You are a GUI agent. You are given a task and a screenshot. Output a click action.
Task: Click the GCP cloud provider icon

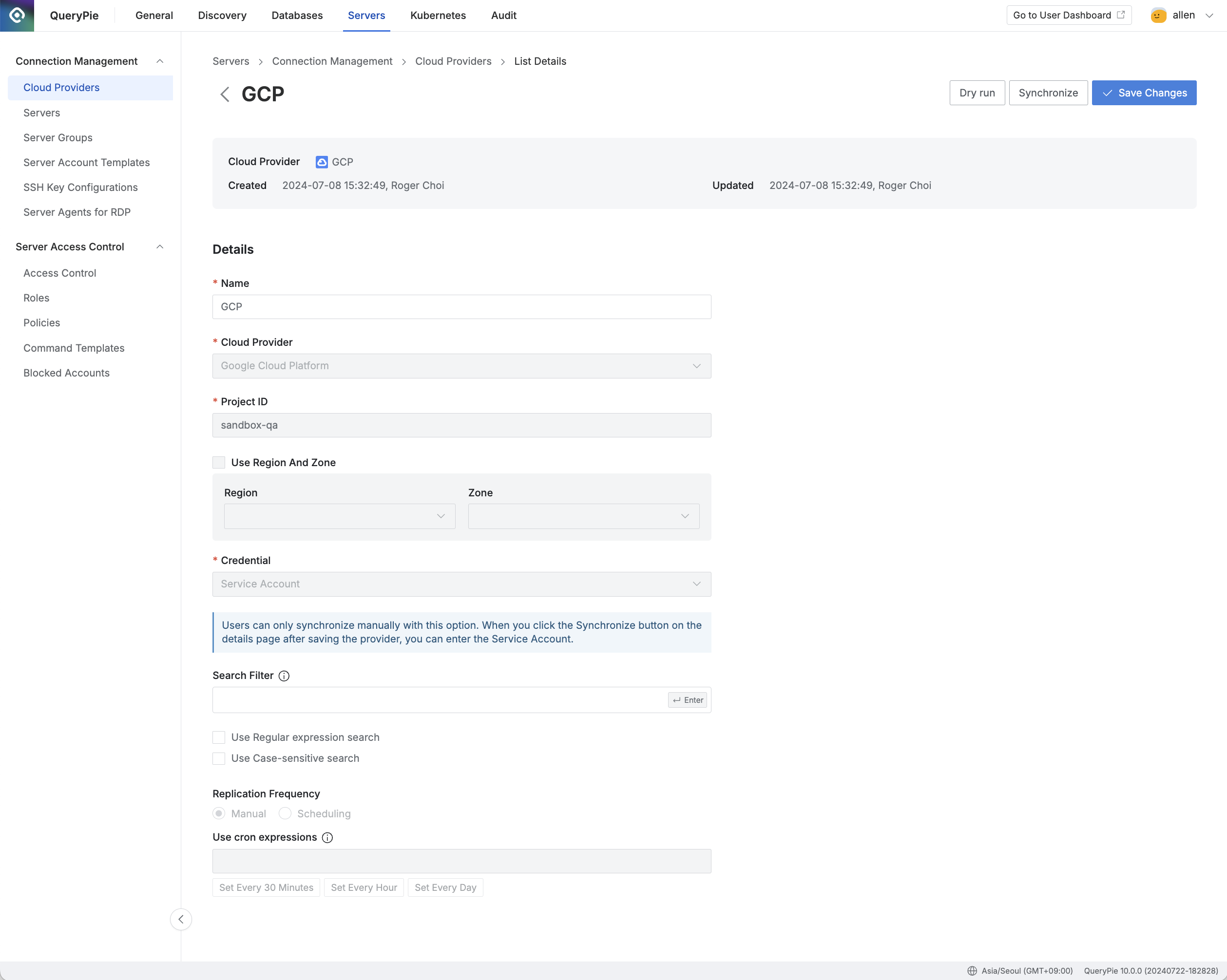click(322, 162)
